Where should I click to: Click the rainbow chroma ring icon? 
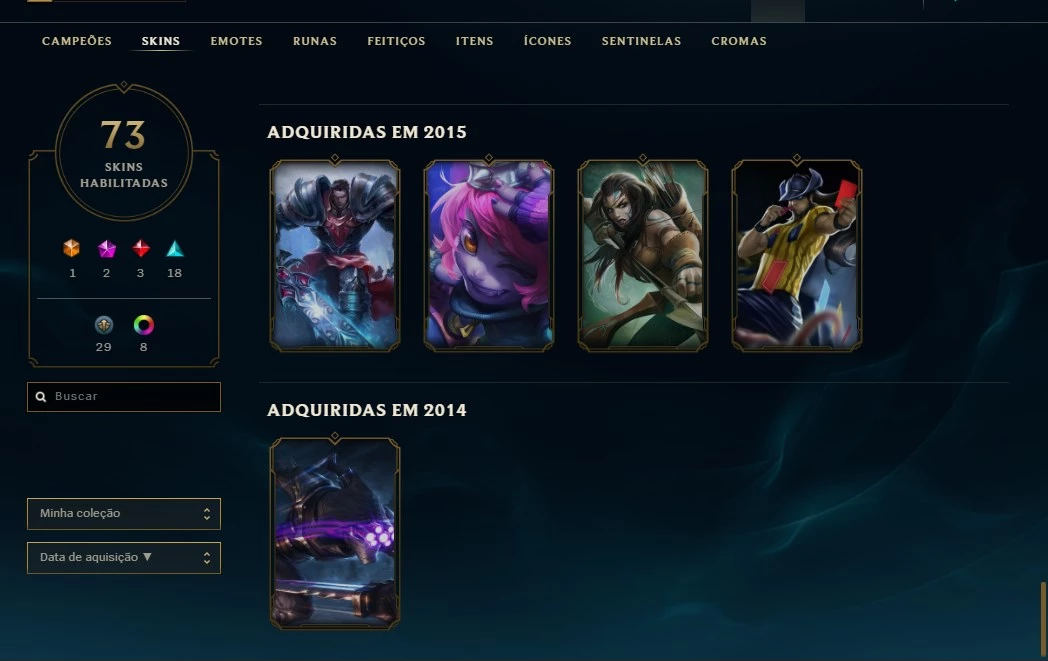click(144, 325)
